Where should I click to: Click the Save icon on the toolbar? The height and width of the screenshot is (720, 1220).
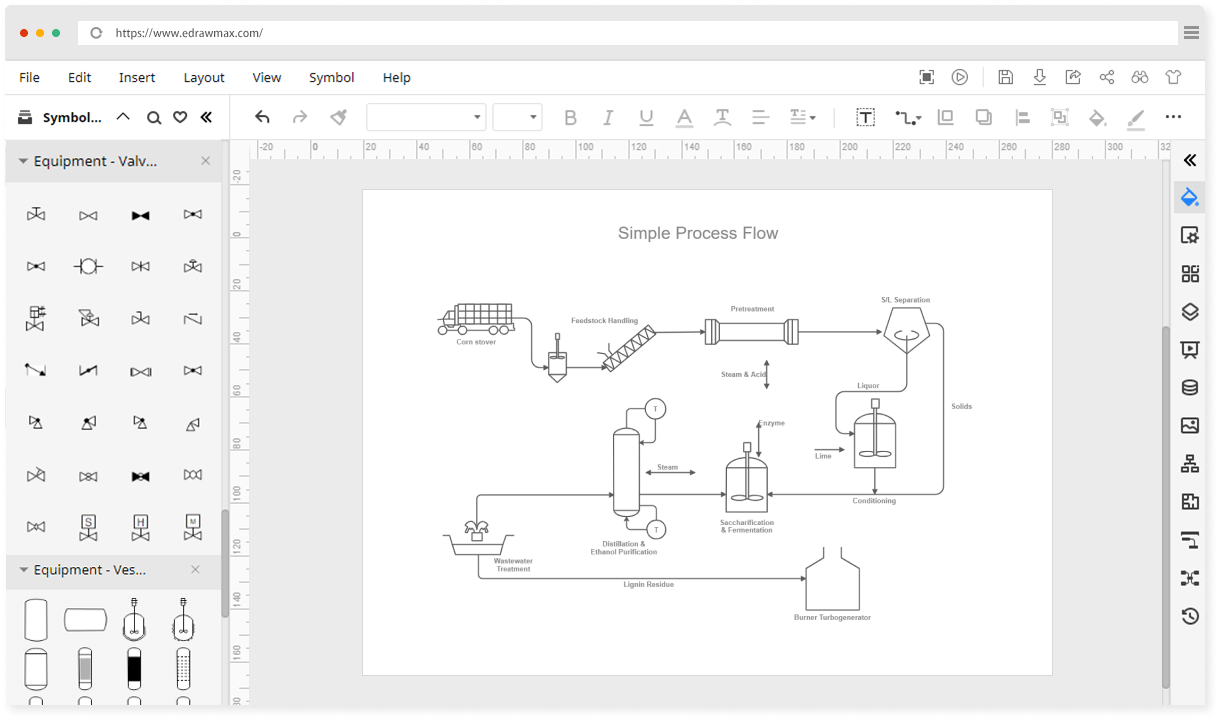click(x=1005, y=77)
